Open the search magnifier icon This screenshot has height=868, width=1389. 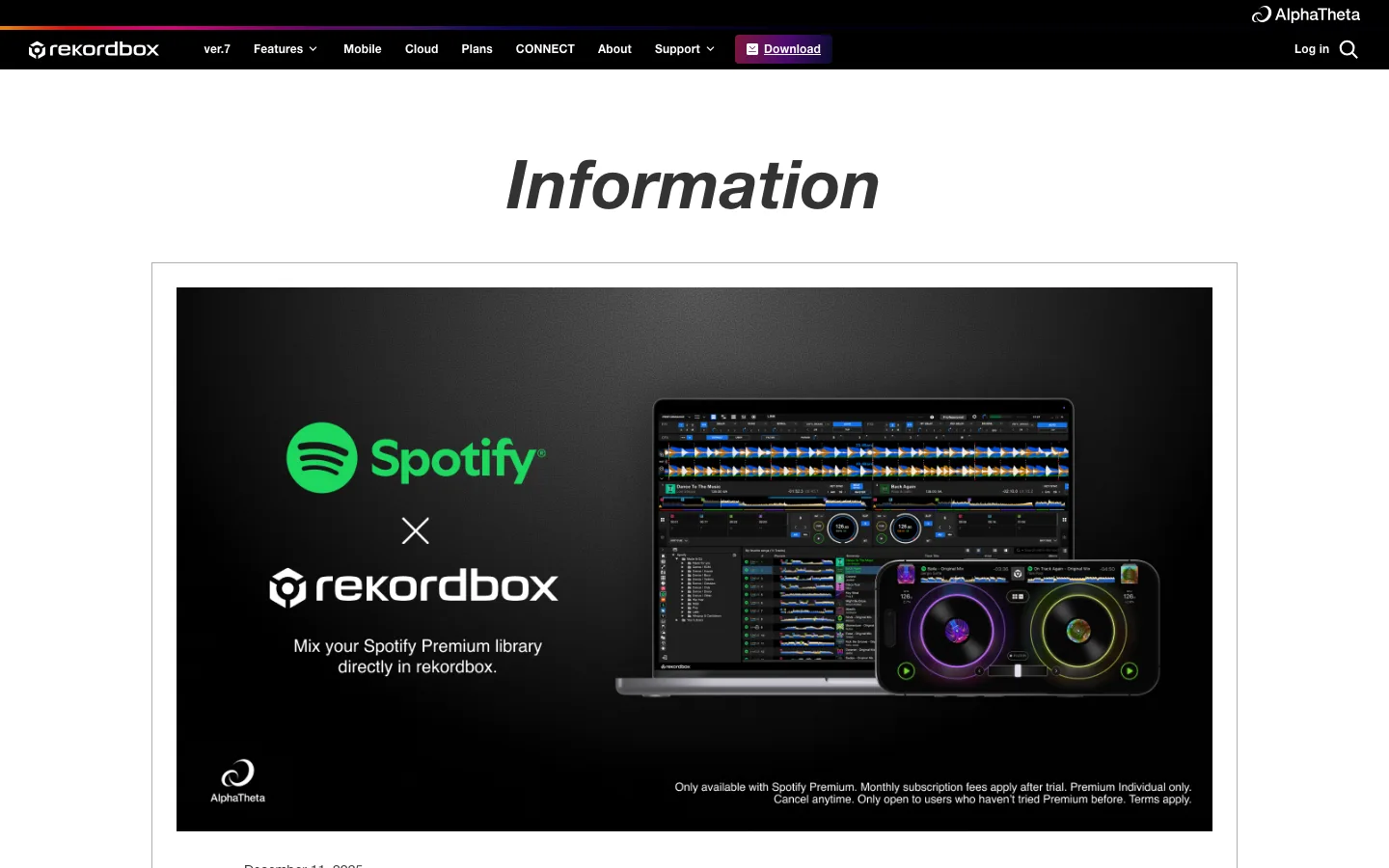1348,49
